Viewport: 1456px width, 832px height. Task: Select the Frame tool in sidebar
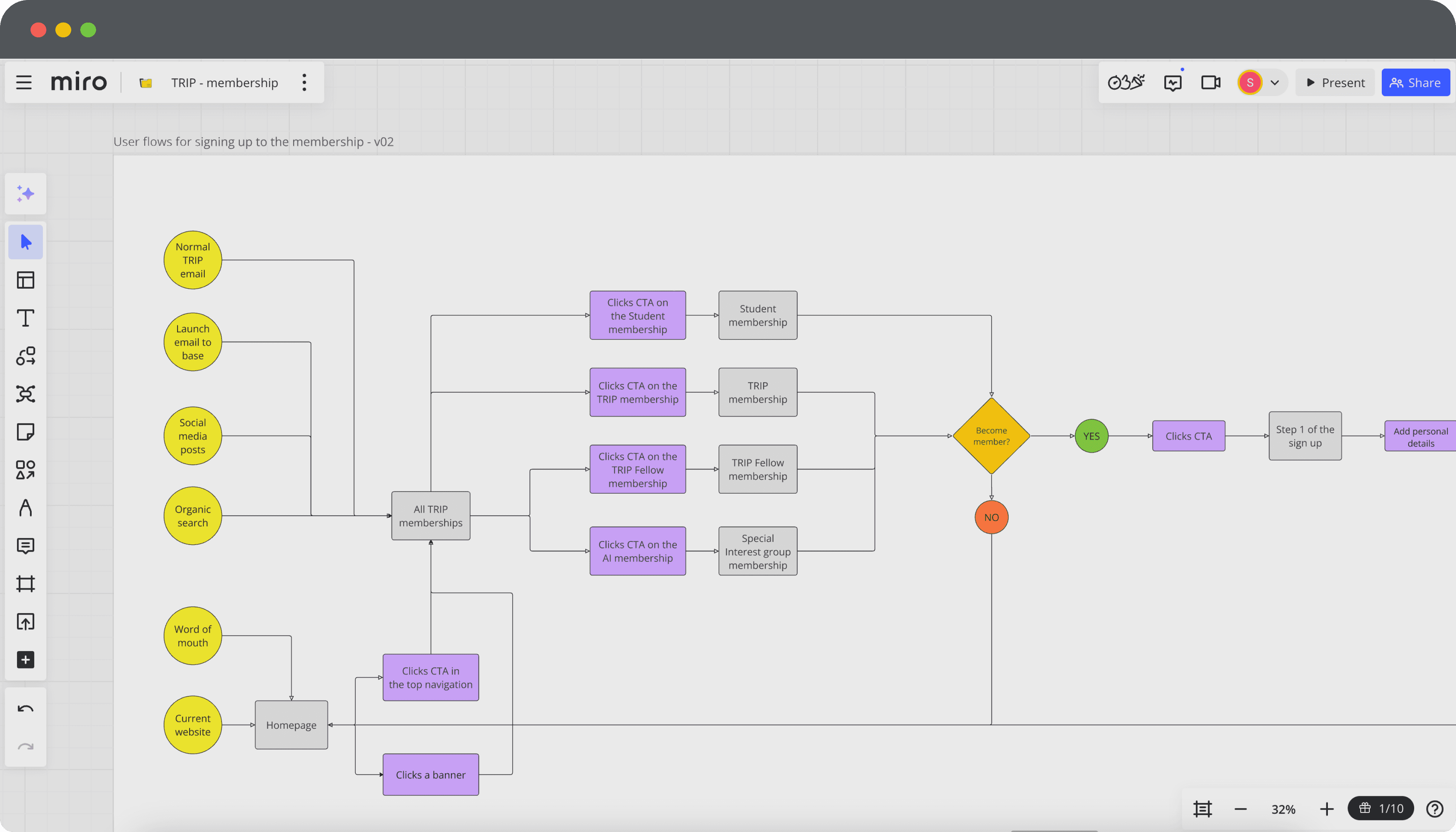point(25,583)
